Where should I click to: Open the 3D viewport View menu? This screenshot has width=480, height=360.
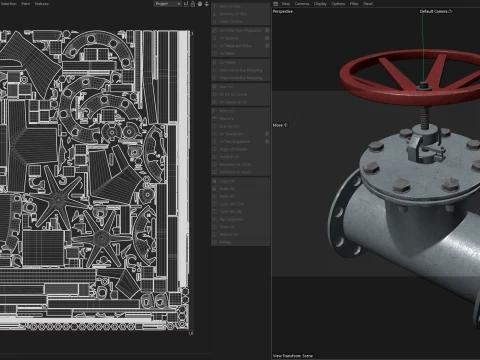point(286,4)
